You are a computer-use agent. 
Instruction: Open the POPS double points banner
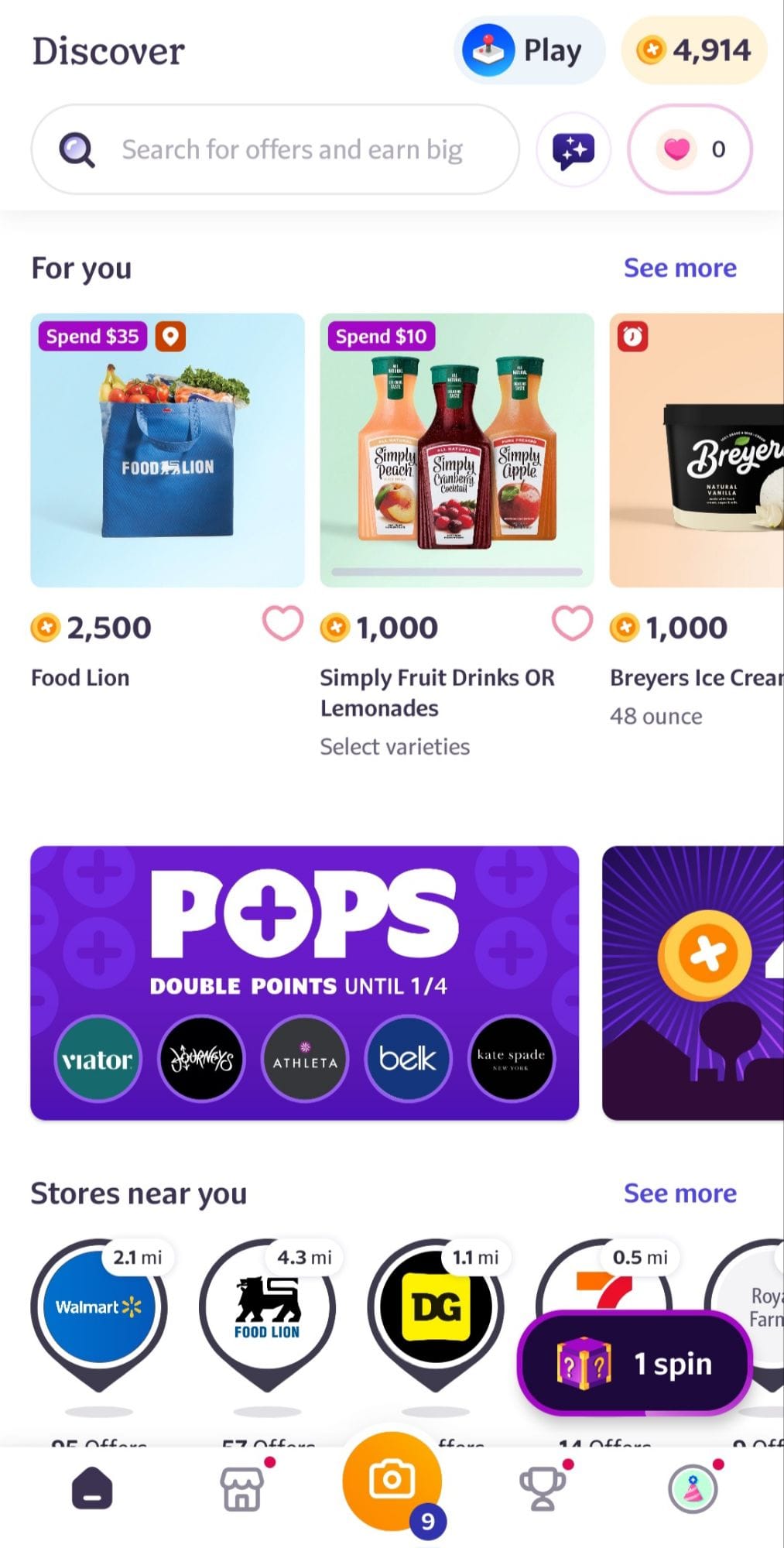[x=304, y=983]
